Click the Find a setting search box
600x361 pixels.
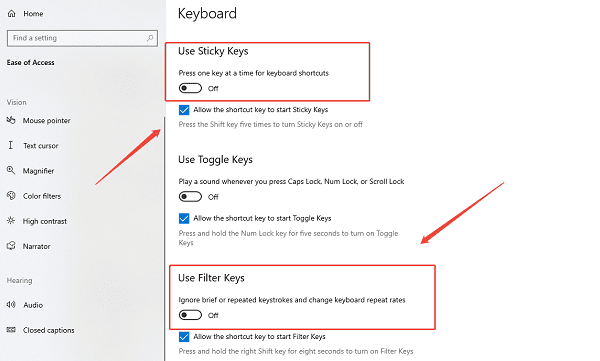(82, 38)
